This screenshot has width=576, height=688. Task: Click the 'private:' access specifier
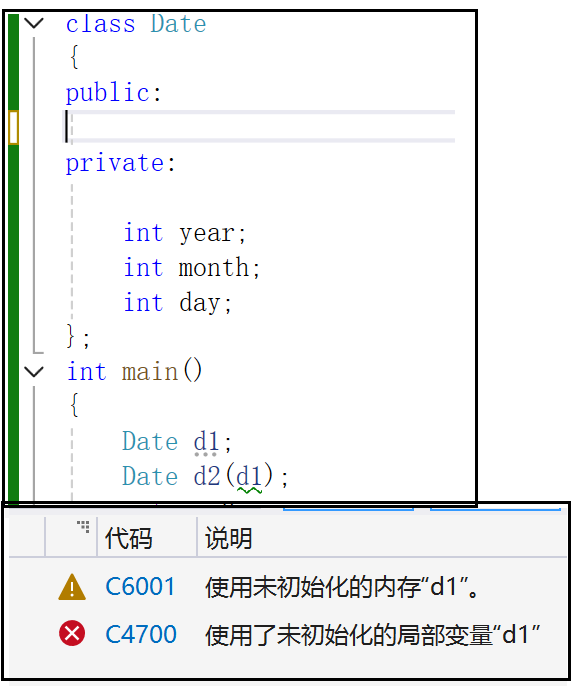click(121, 163)
